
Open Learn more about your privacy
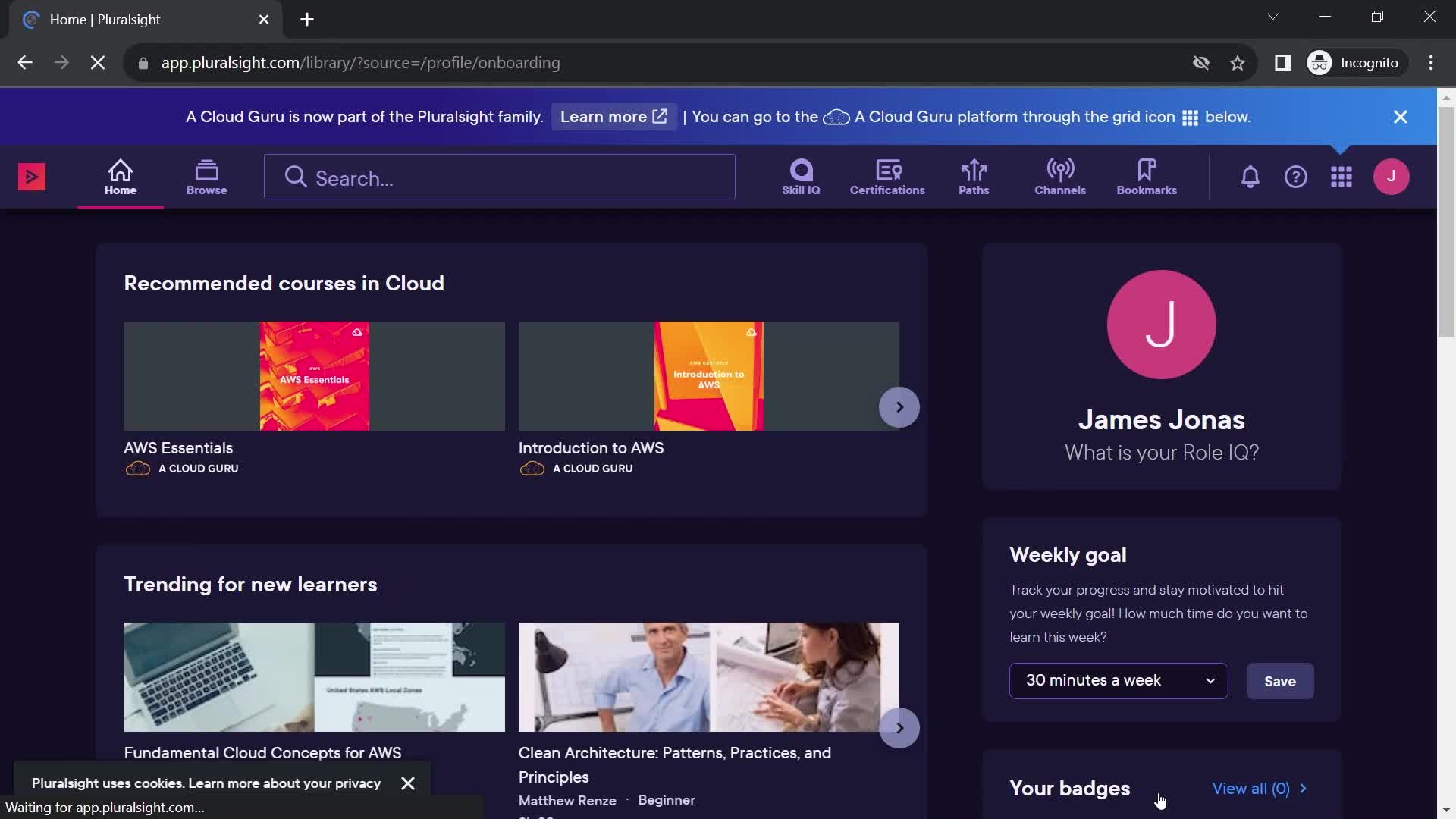(284, 783)
